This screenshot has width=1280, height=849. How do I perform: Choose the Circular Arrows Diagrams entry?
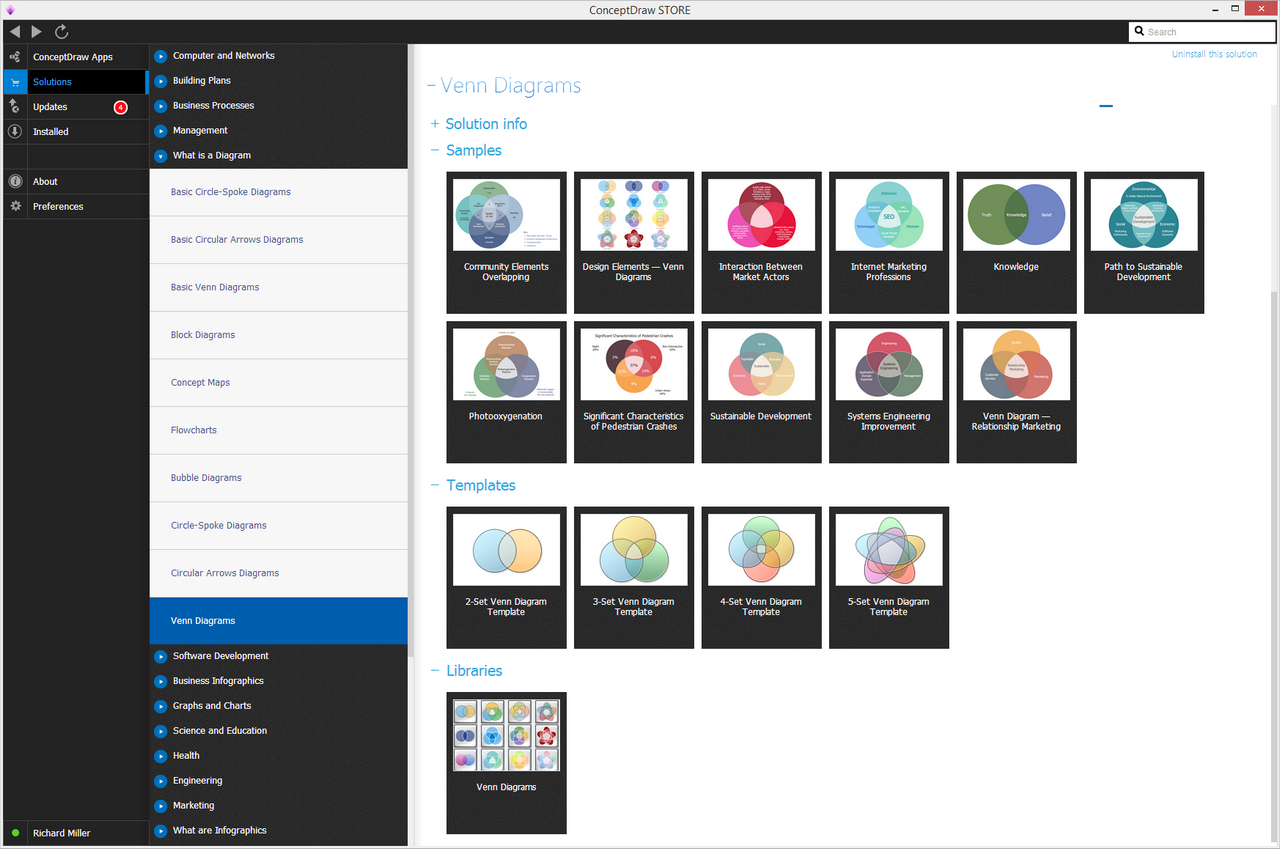pyautogui.click(x=278, y=574)
